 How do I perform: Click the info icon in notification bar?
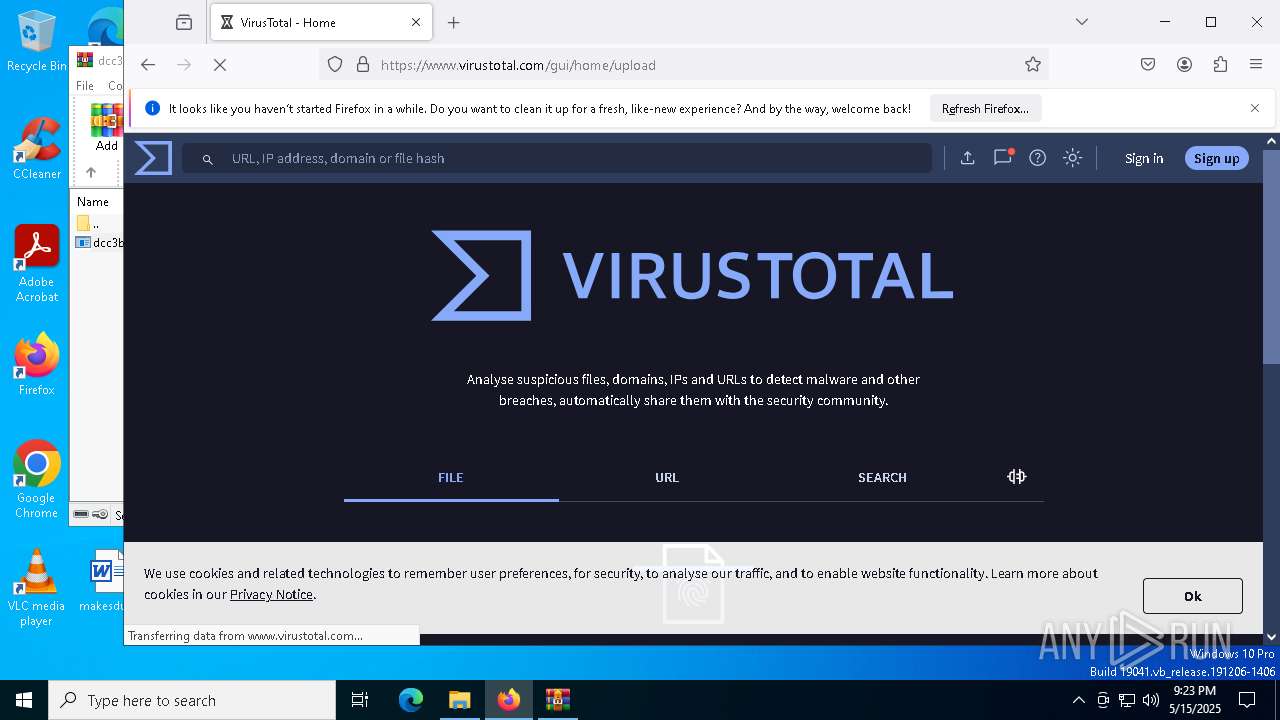[152, 108]
